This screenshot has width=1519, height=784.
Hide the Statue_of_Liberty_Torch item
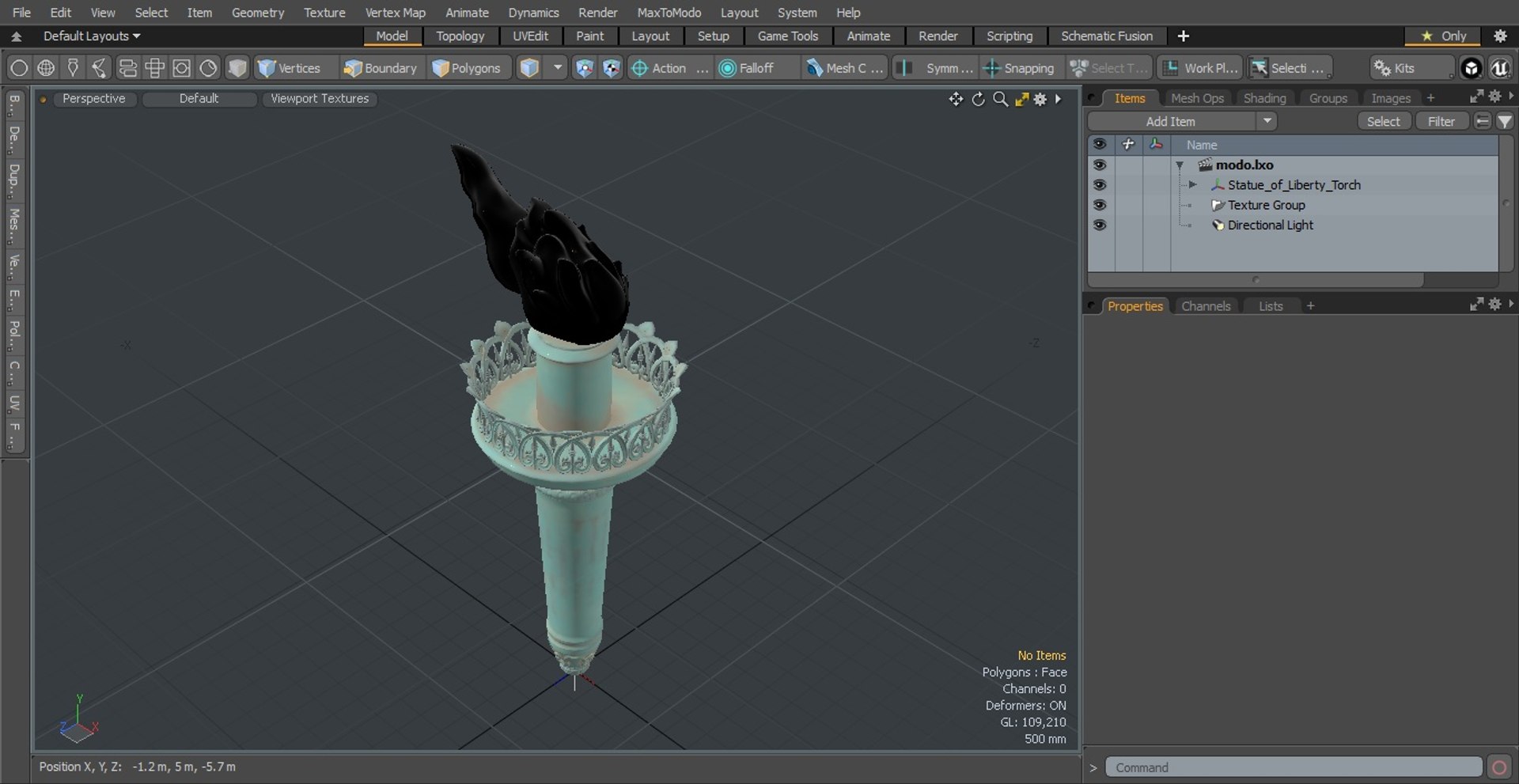coord(1100,184)
